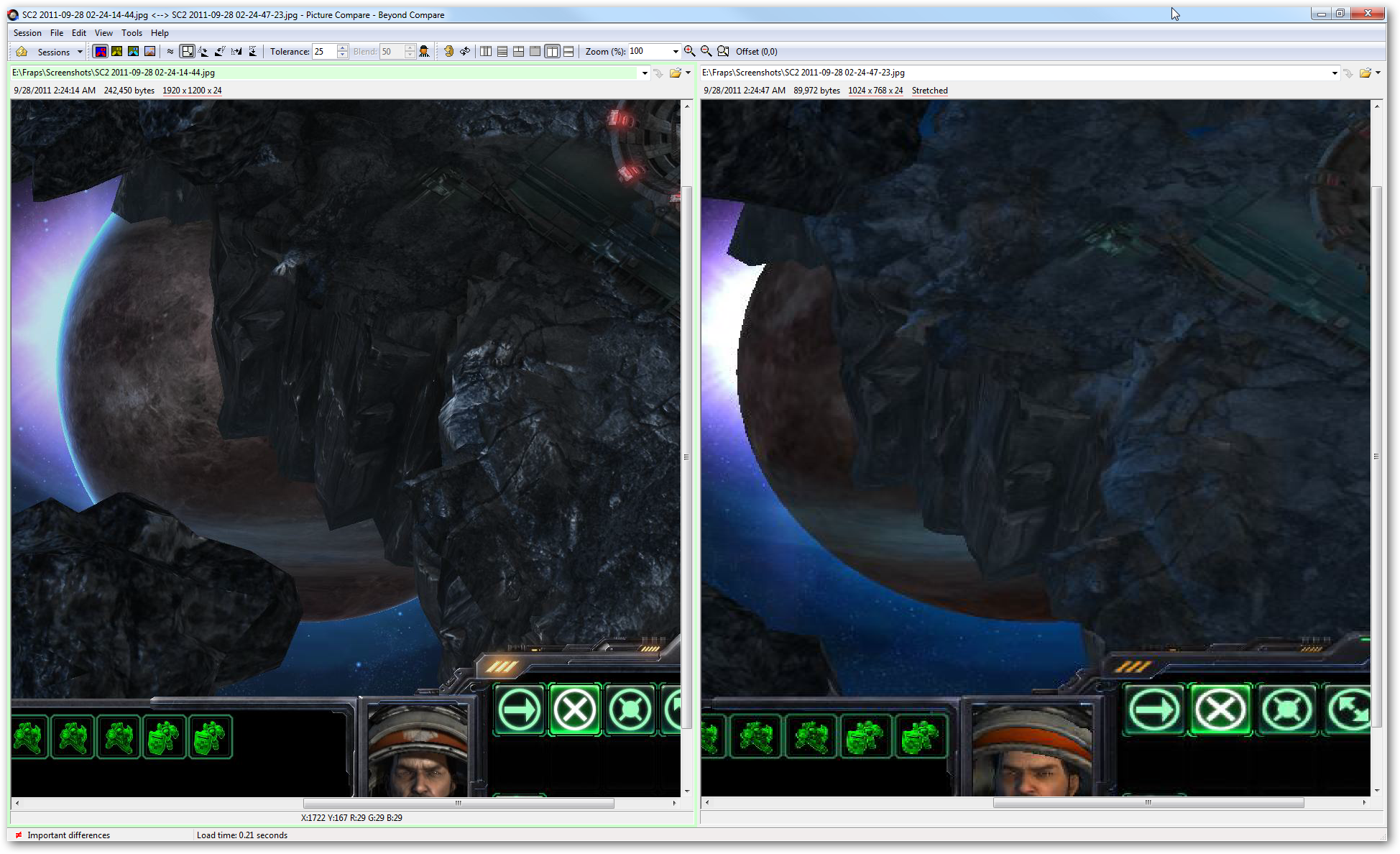The image size is (1400, 854).
Task: Click the flip vertical icon
Action: click(253, 52)
